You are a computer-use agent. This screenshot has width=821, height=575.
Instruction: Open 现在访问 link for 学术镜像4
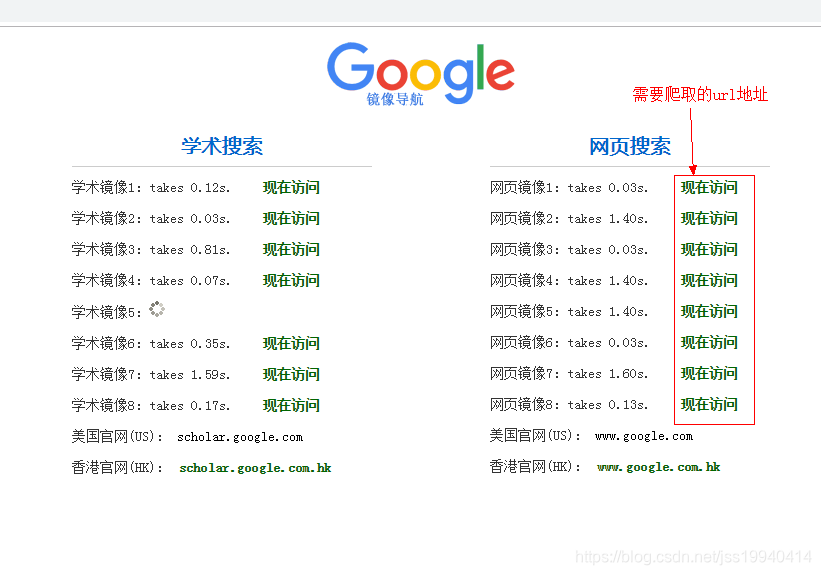tap(291, 280)
